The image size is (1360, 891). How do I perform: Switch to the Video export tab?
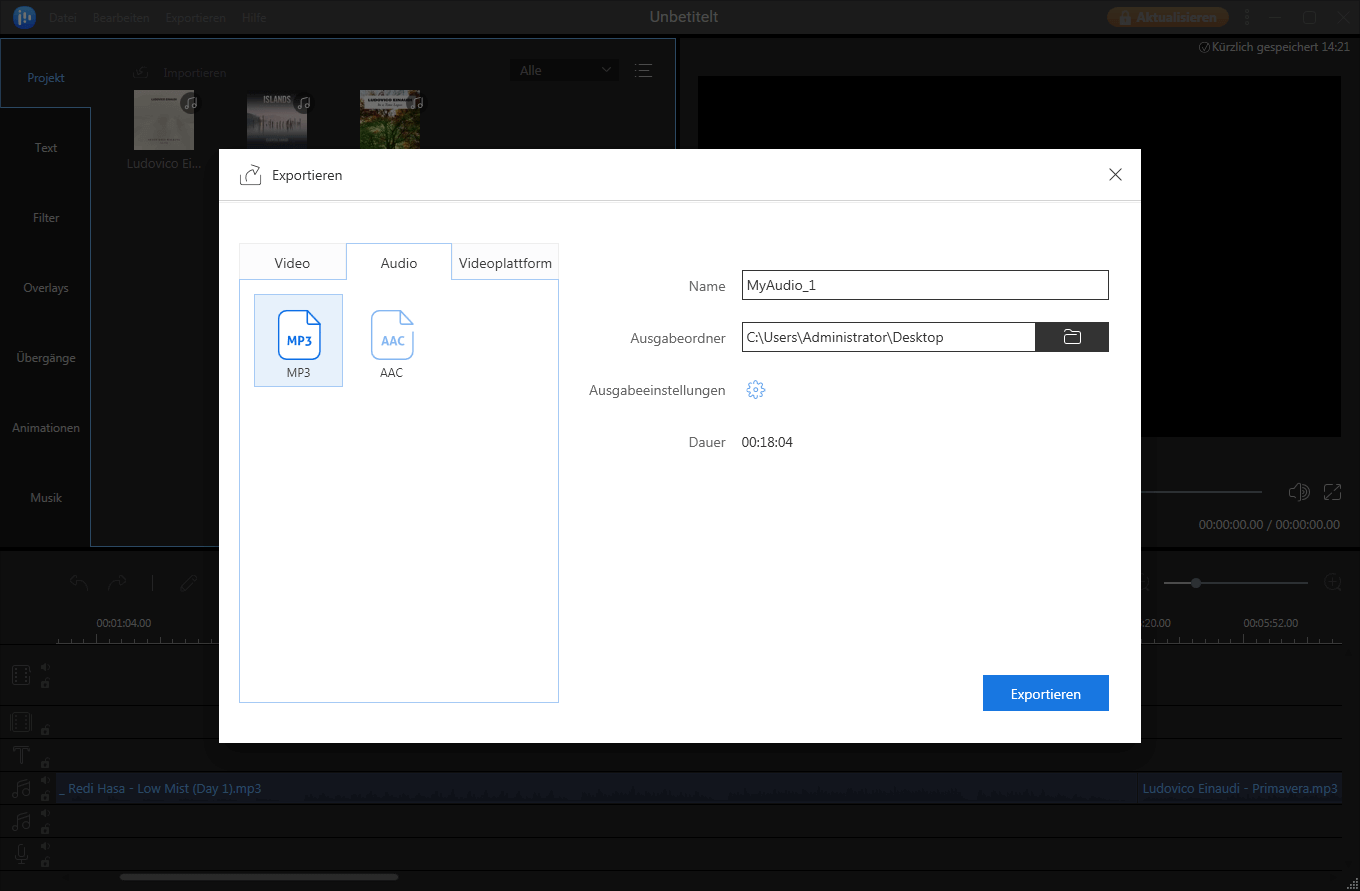coord(292,263)
